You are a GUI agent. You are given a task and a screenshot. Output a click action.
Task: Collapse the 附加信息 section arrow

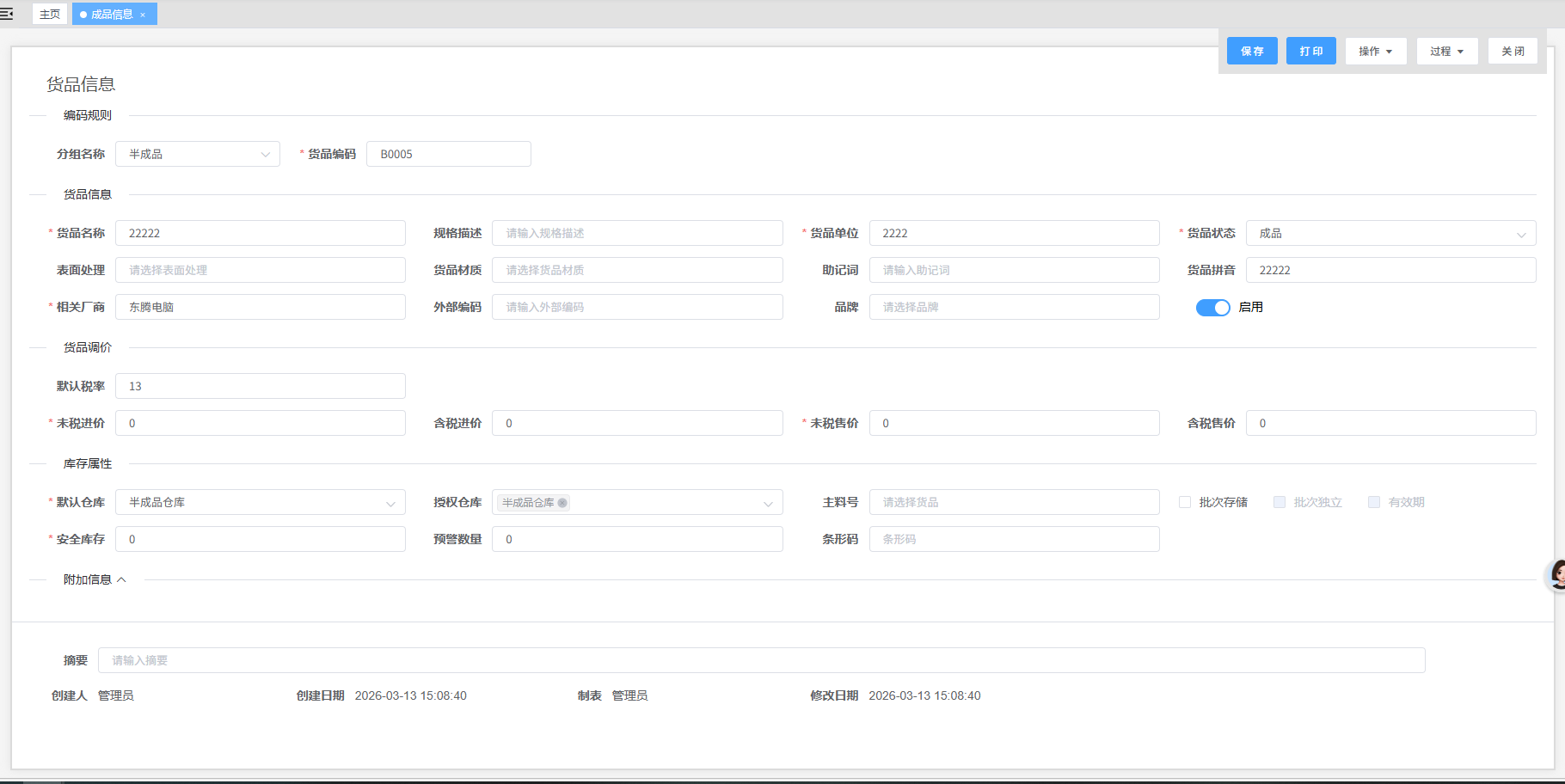(121, 580)
